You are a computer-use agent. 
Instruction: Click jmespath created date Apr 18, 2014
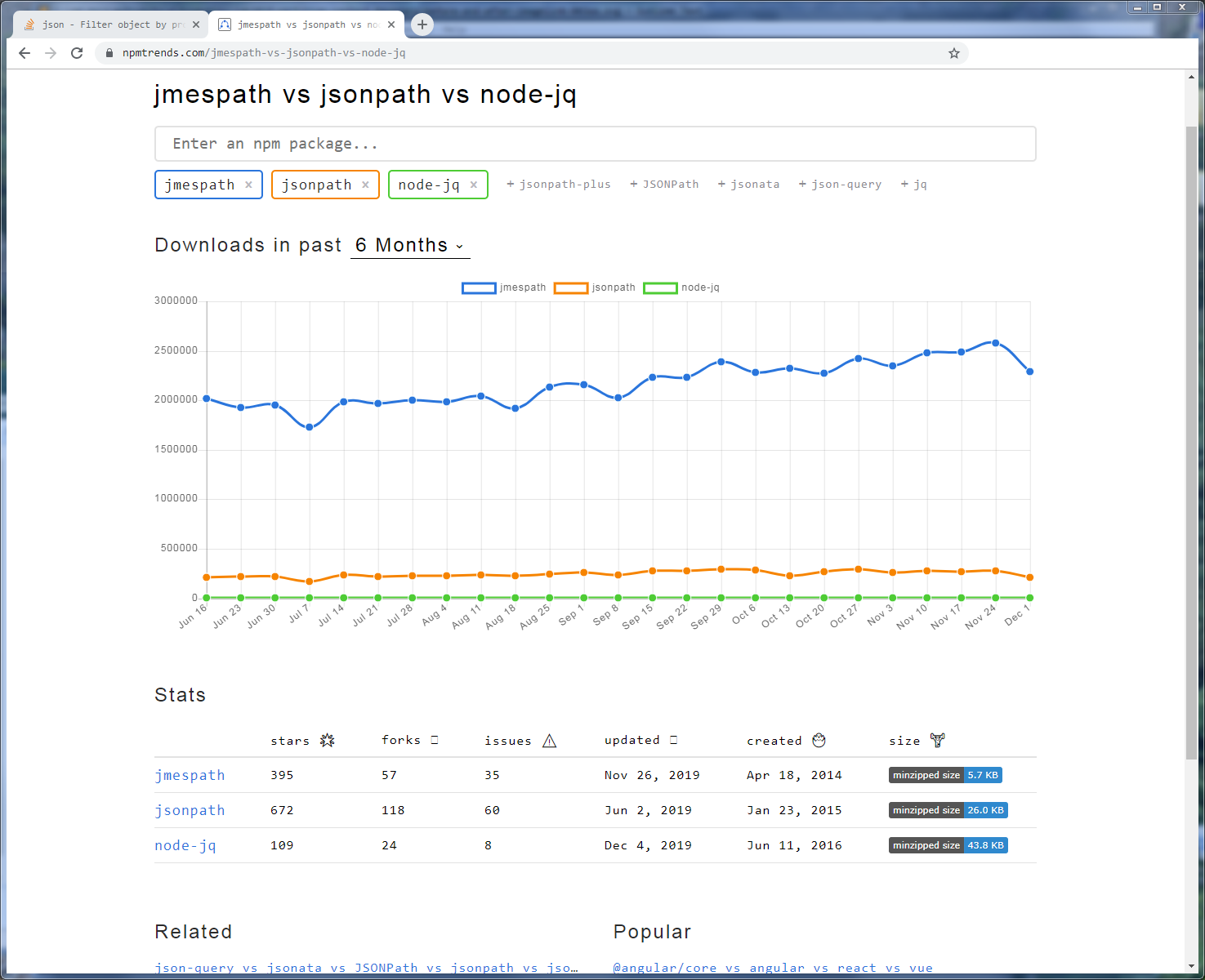tap(794, 775)
